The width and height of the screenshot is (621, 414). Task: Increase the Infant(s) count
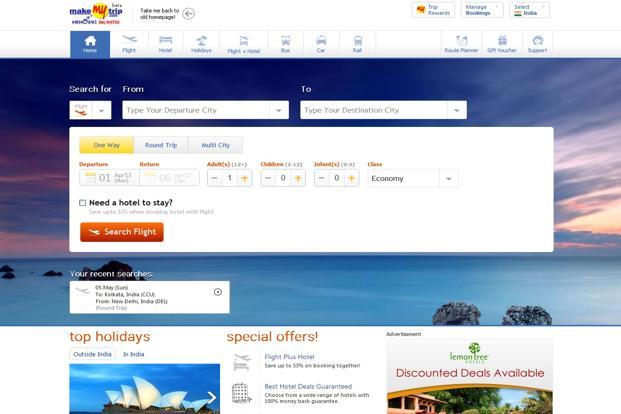point(351,178)
